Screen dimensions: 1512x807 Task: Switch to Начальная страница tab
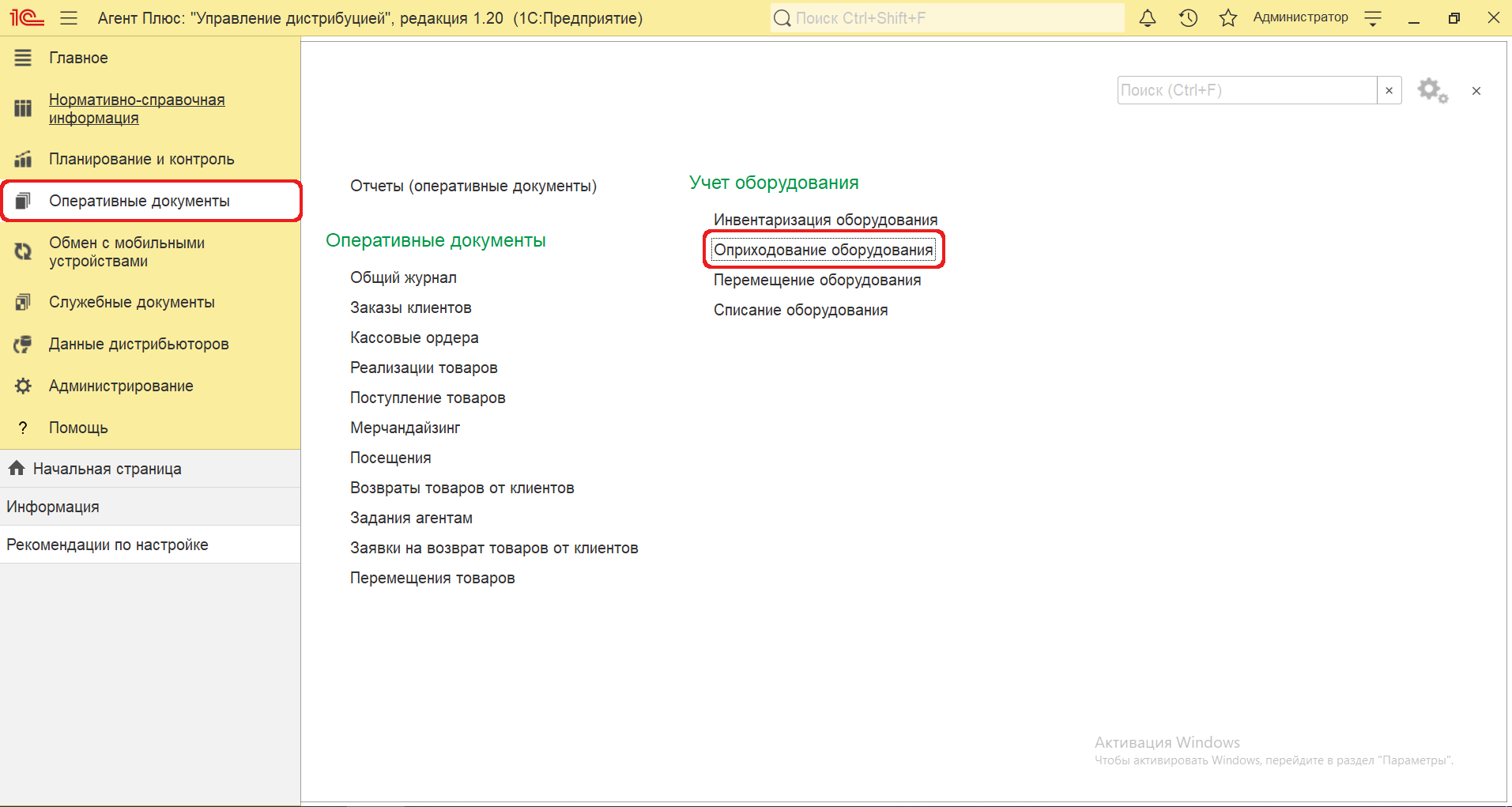pos(107,469)
